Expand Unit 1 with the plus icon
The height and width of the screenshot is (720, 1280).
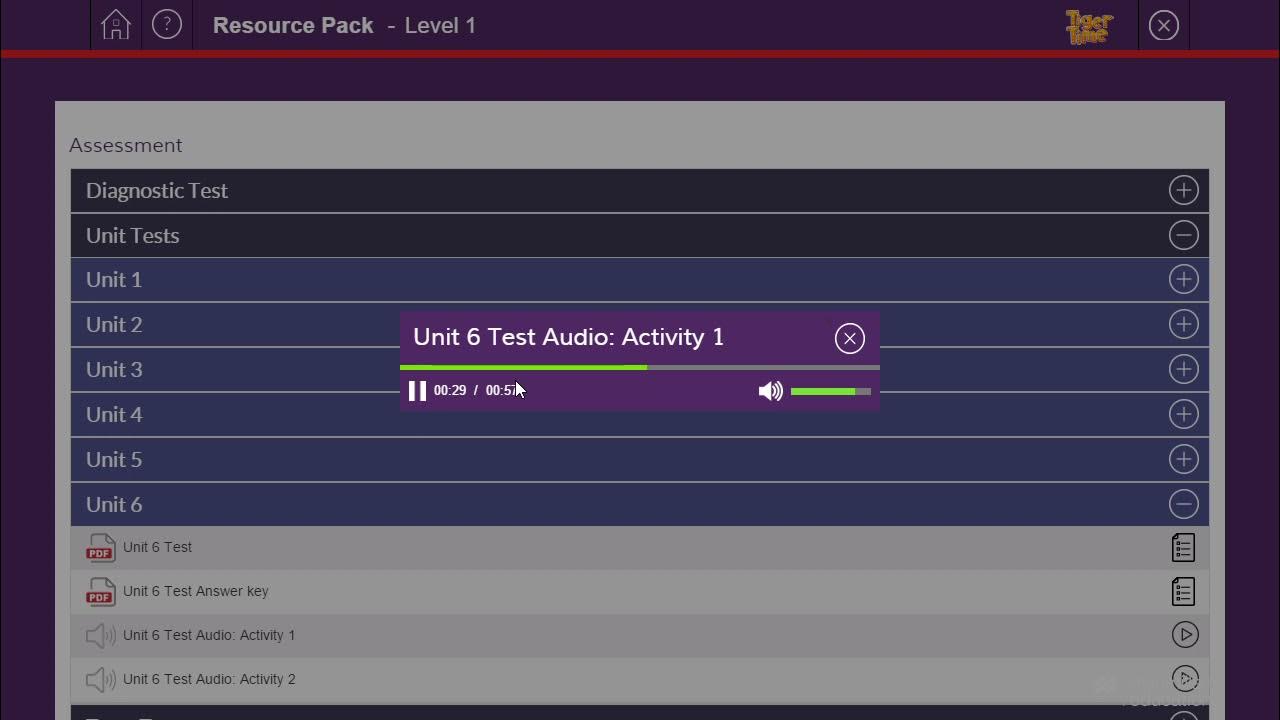1183,279
